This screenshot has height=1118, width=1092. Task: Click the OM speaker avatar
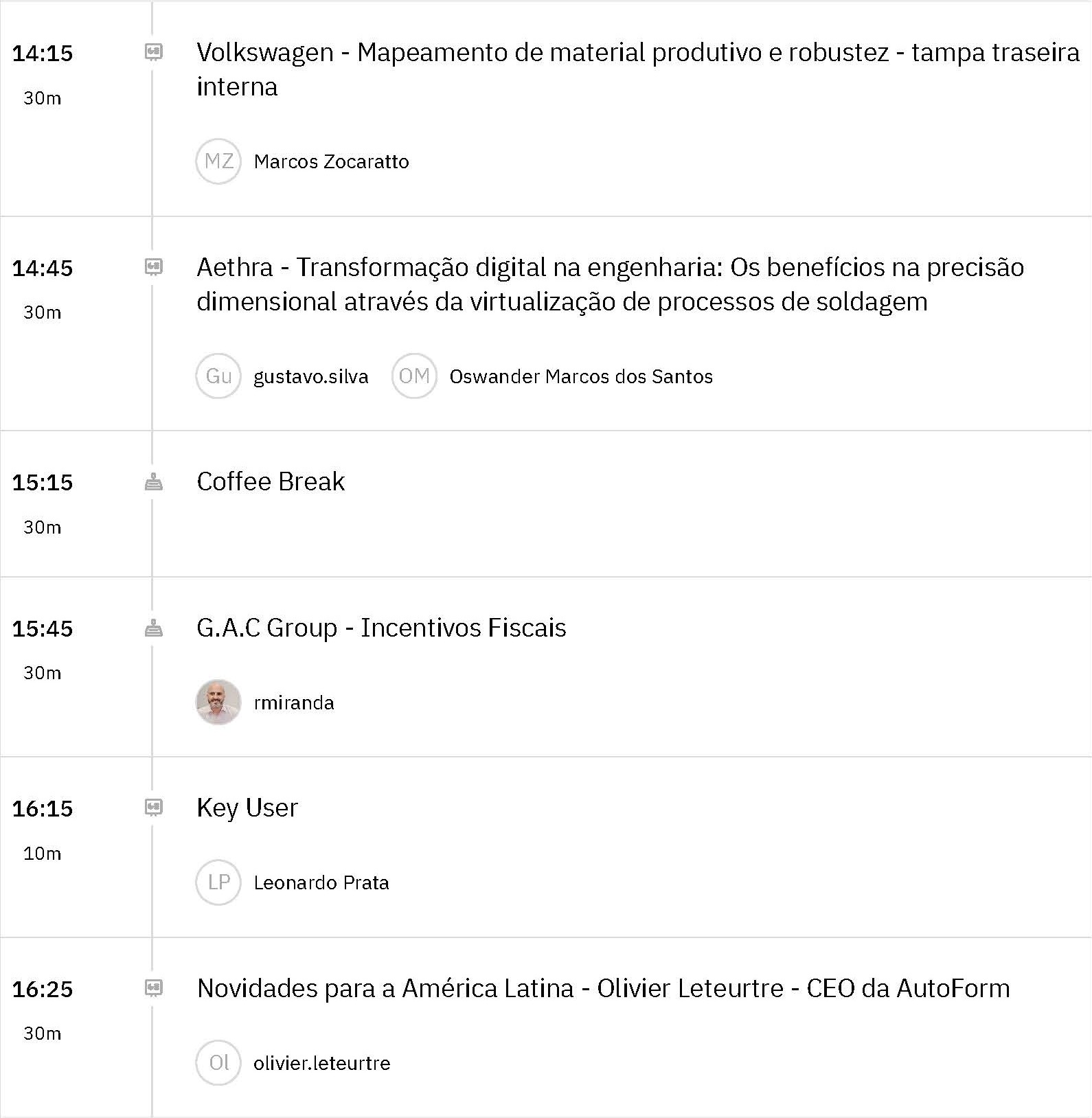coord(414,376)
